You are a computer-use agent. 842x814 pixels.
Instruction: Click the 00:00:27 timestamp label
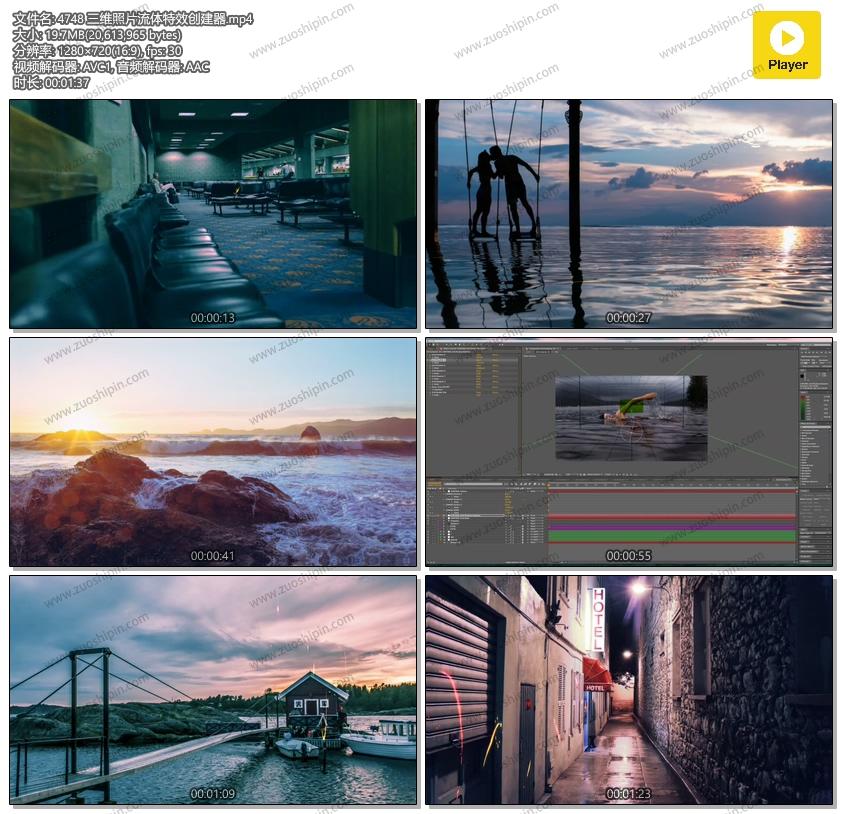click(628, 318)
